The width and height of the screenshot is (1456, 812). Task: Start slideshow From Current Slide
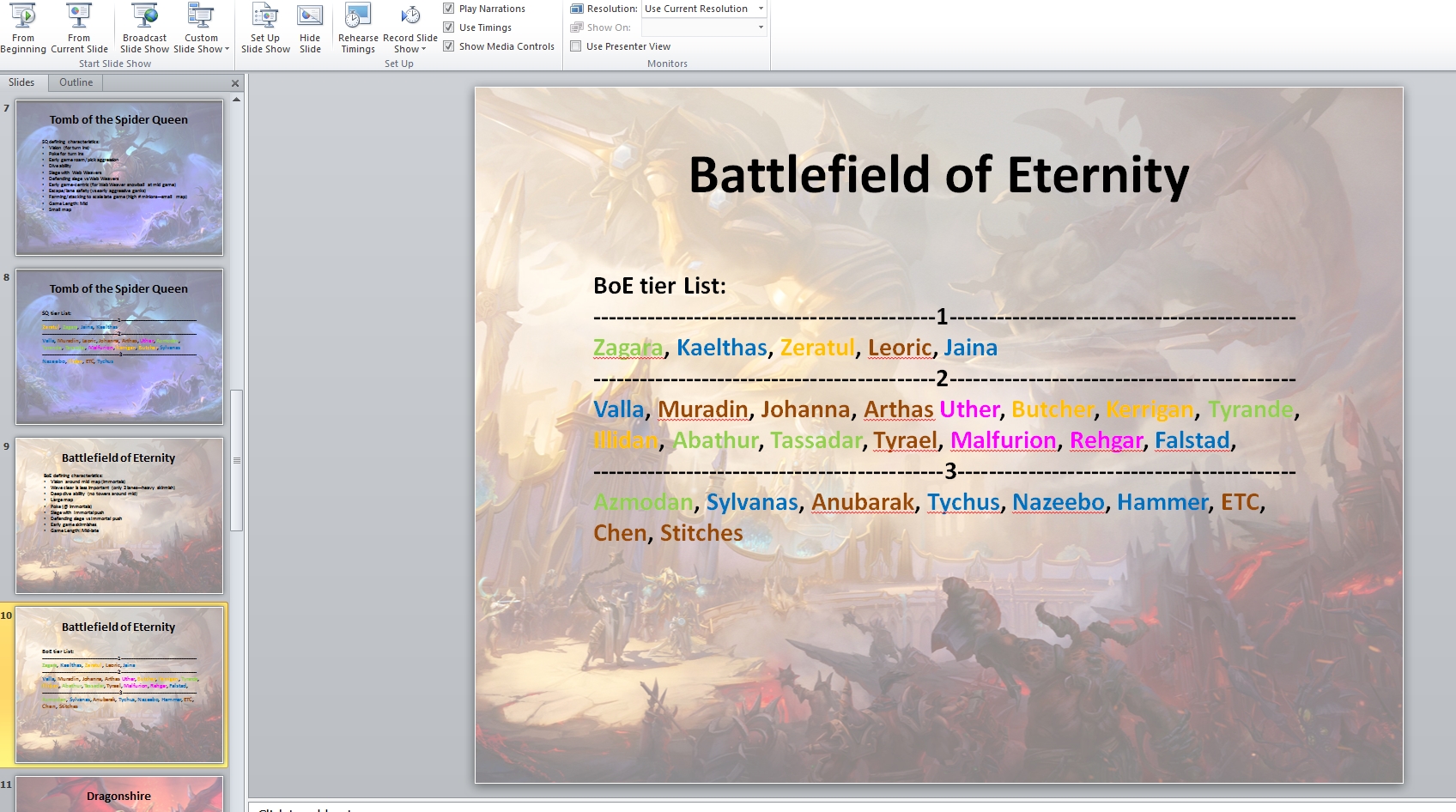(79, 28)
